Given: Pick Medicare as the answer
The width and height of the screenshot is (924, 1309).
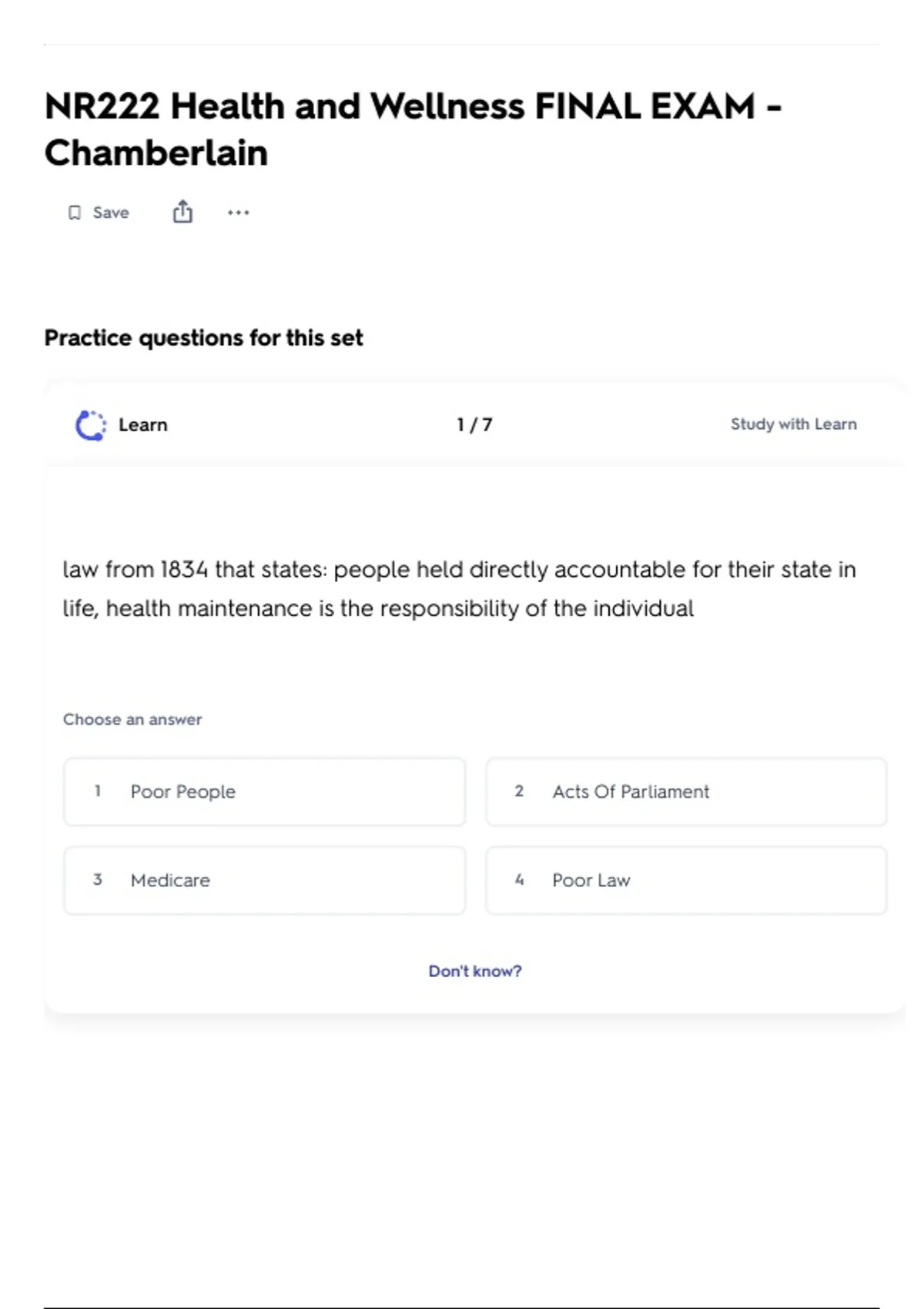Looking at the screenshot, I should pyautogui.click(x=264, y=880).
